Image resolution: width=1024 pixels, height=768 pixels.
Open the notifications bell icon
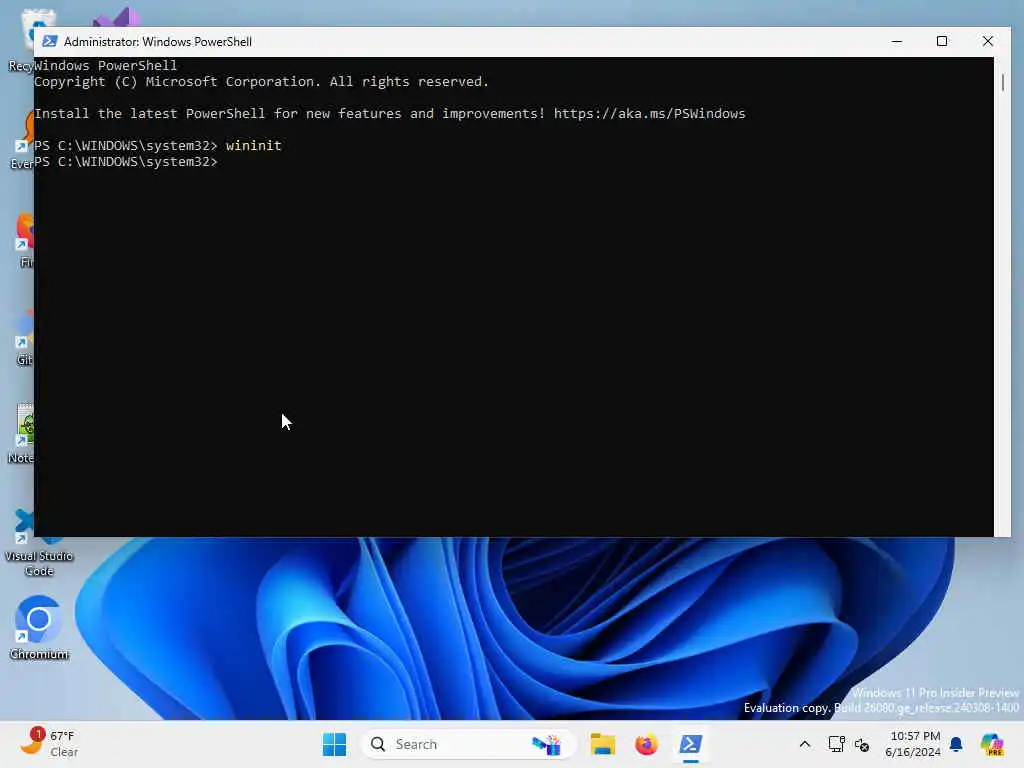(956, 744)
